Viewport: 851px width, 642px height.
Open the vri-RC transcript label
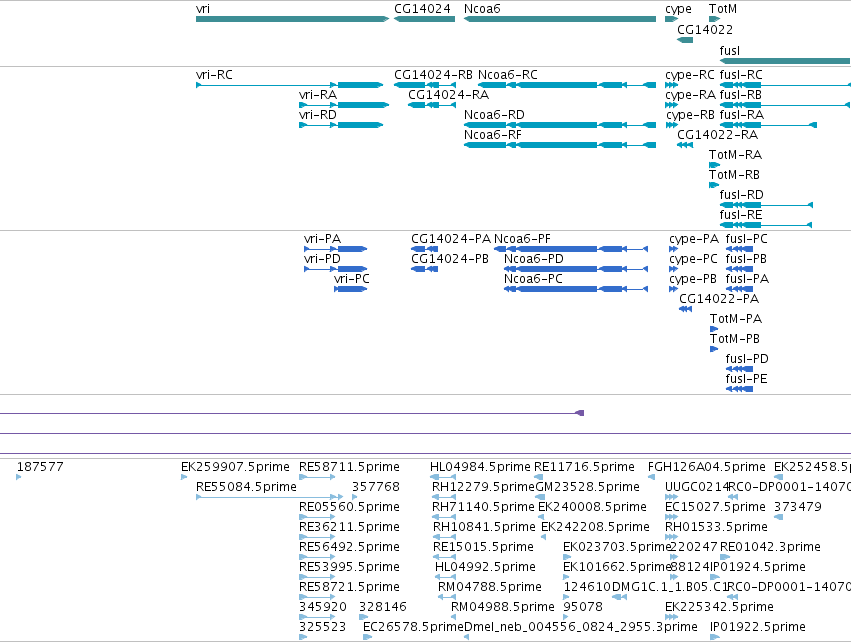214,74
